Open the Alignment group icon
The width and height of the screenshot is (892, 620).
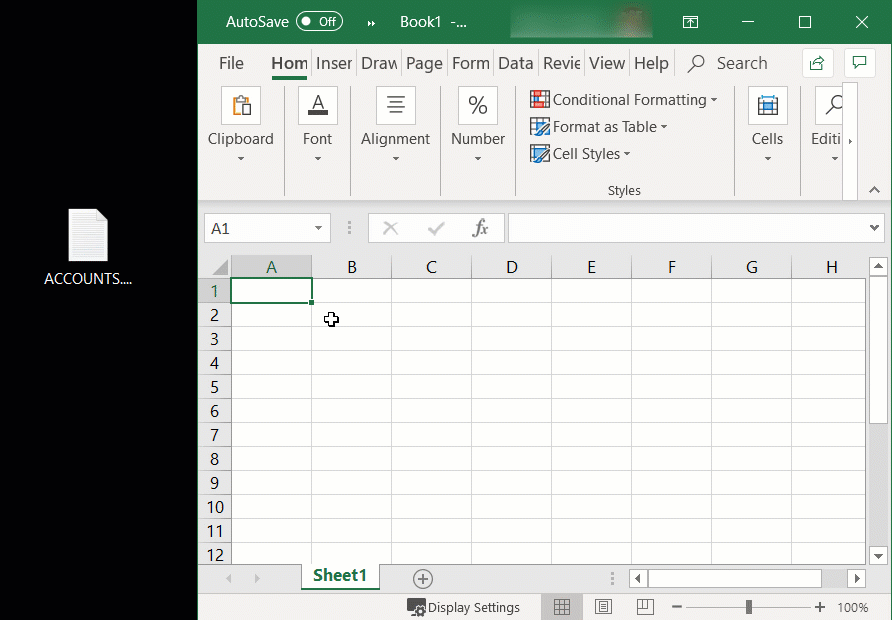pos(395,106)
